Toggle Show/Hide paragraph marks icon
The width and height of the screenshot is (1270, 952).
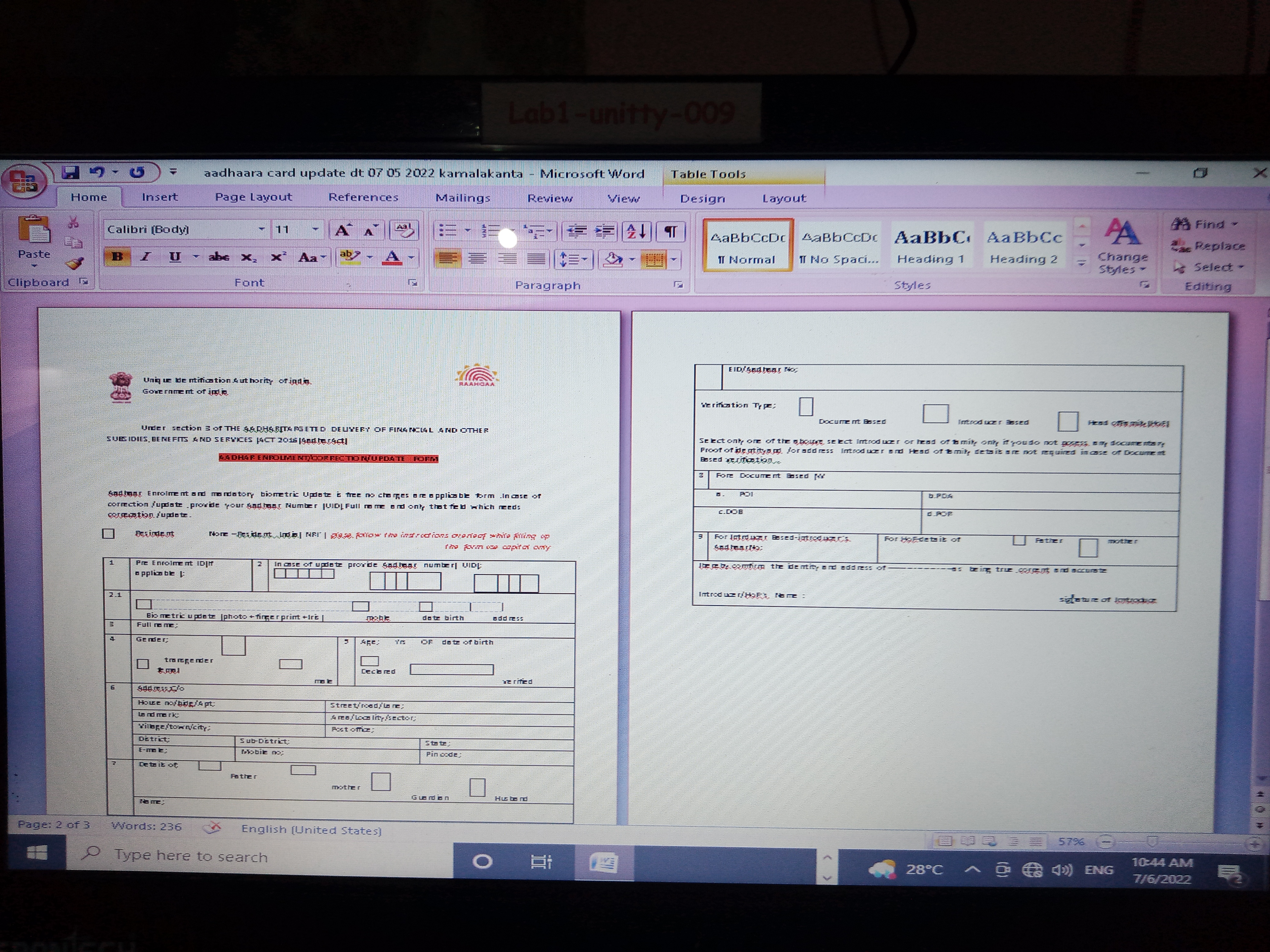coord(670,231)
